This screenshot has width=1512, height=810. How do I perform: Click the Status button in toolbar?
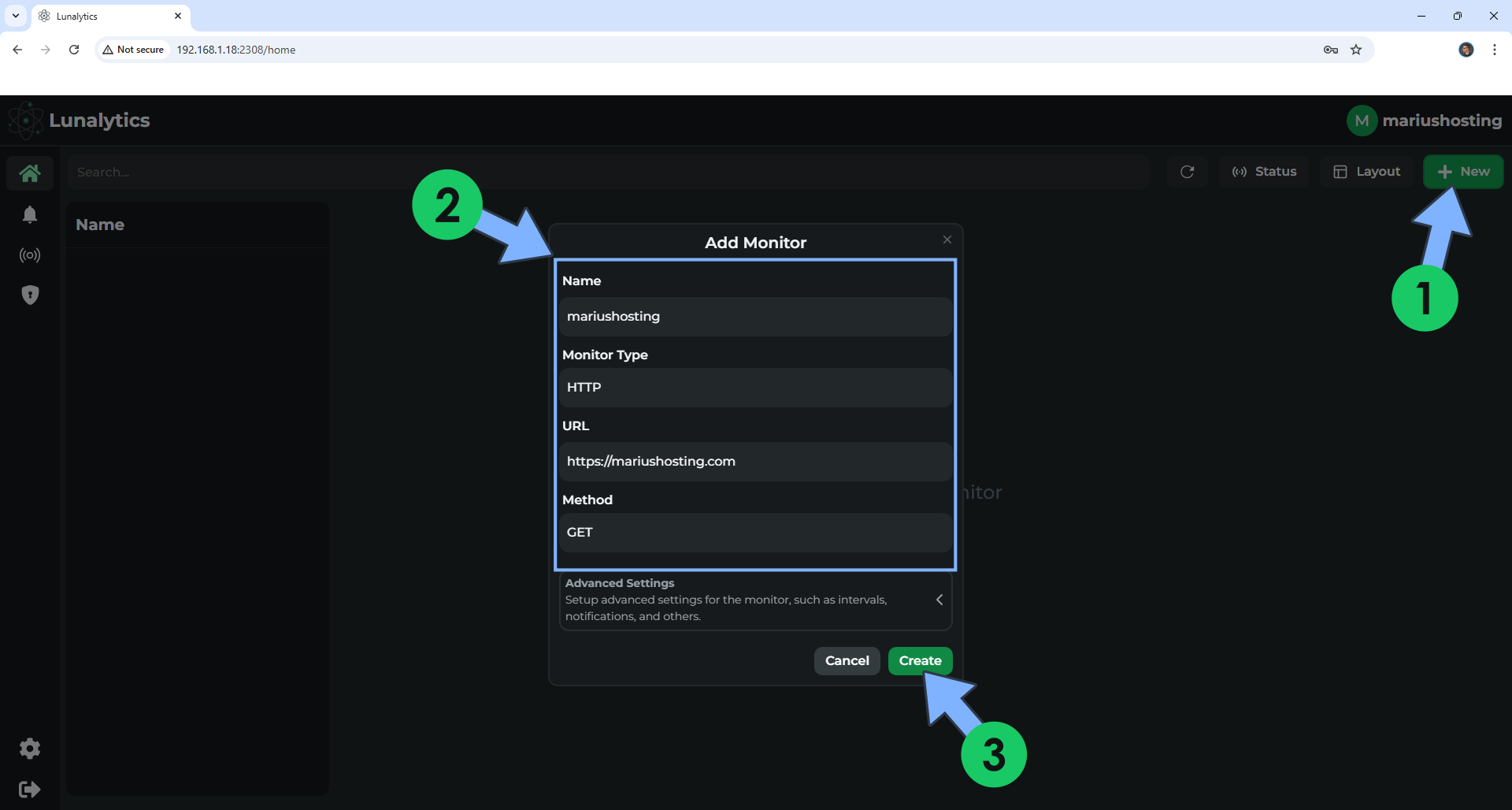1264,172
